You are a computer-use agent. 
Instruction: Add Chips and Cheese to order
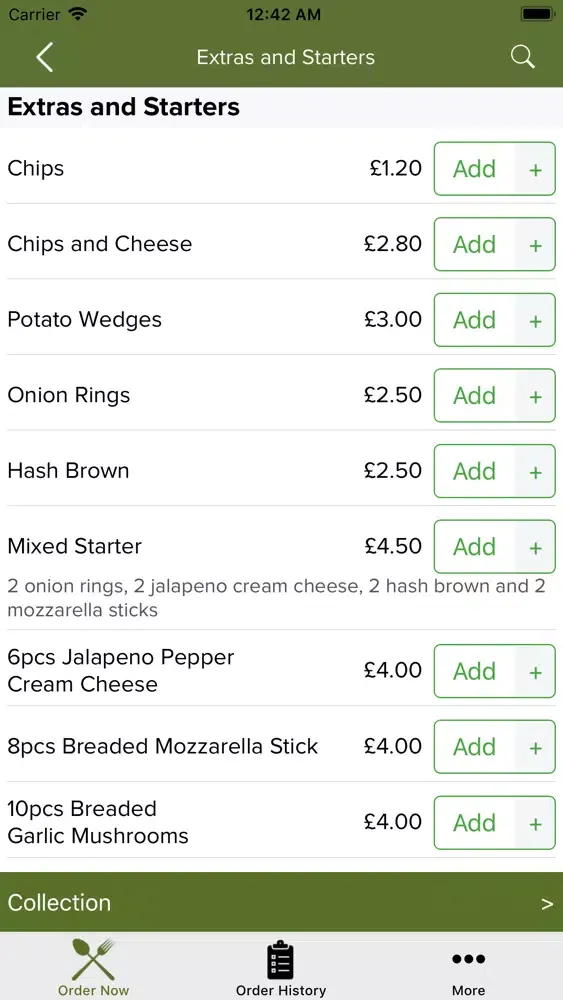click(474, 245)
